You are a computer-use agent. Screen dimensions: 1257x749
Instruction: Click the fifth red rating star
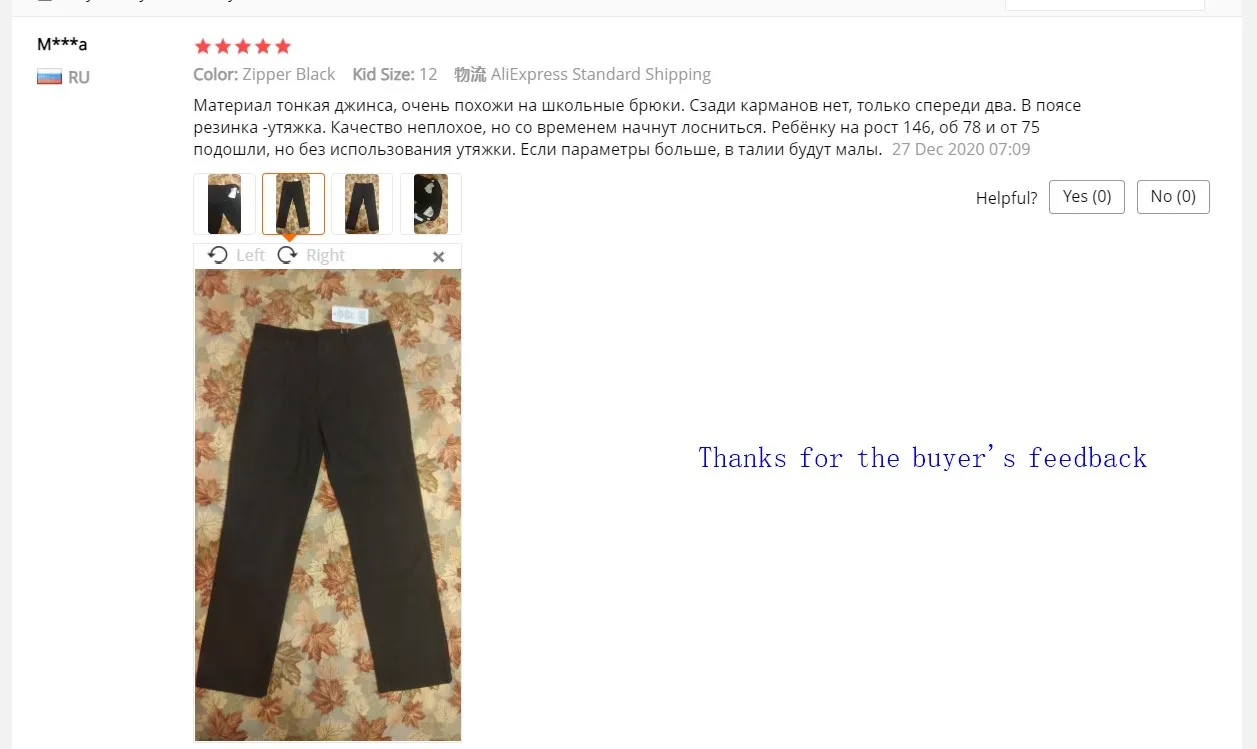pos(283,46)
